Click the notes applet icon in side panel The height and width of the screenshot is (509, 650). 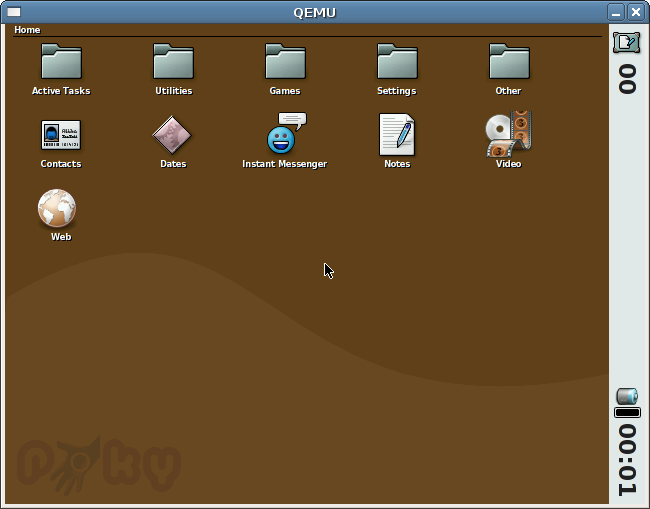[626, 42]
